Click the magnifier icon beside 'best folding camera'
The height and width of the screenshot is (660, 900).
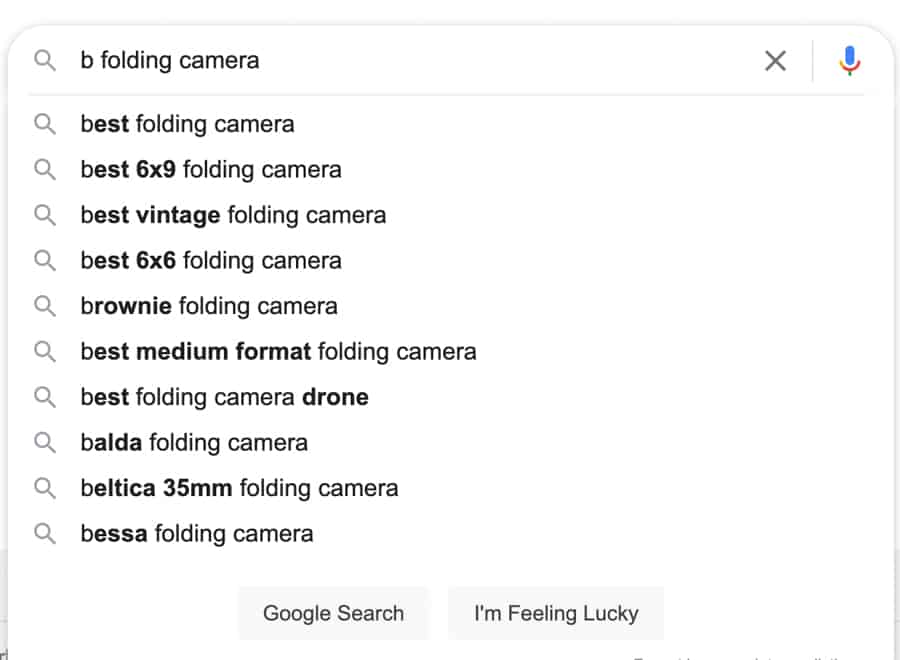coord(45,124)
